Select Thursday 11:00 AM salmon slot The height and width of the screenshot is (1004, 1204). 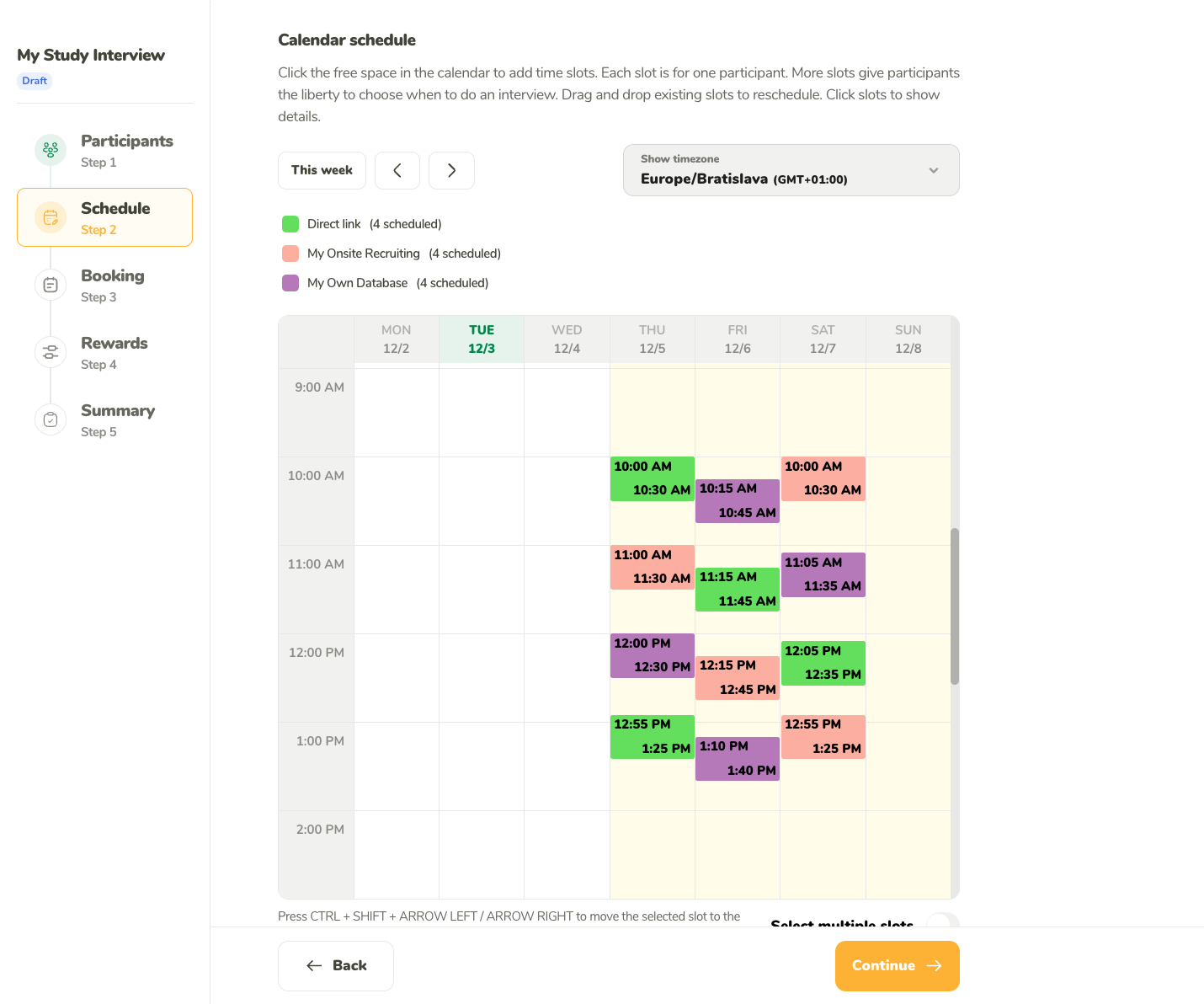coord(653,567)
